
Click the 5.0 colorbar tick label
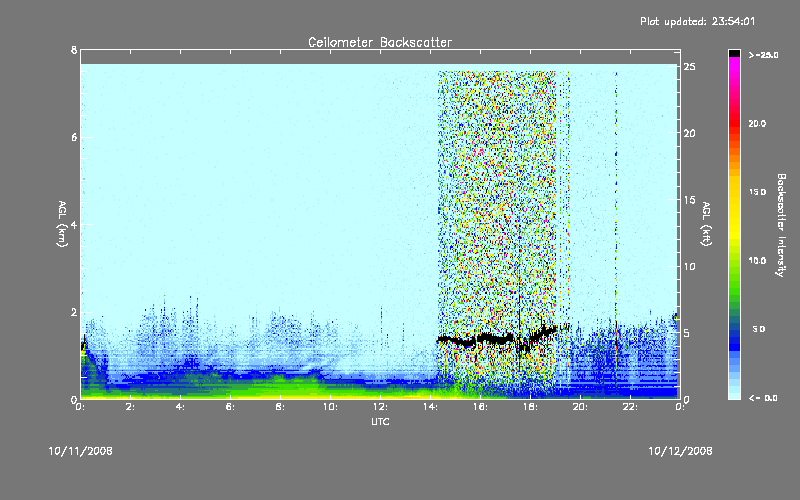click(759, 329)
